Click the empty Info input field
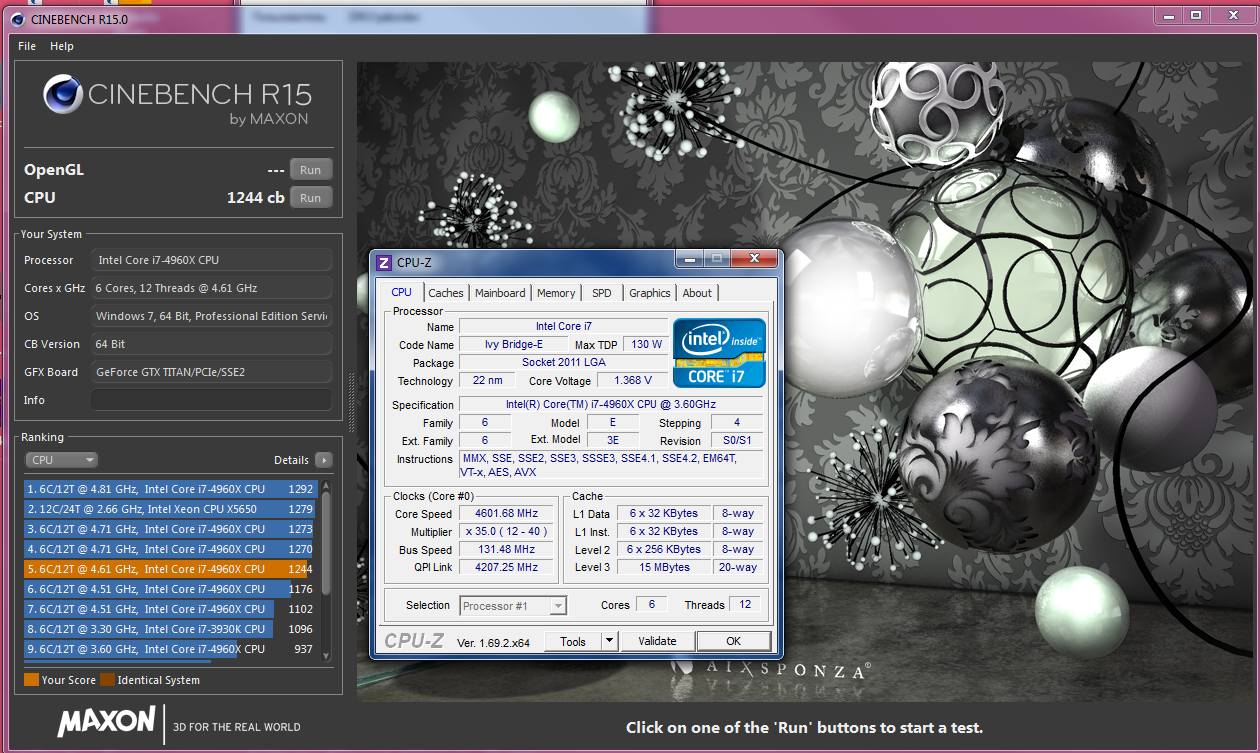This screenshot has width=1260, height=753. point(211,400)
